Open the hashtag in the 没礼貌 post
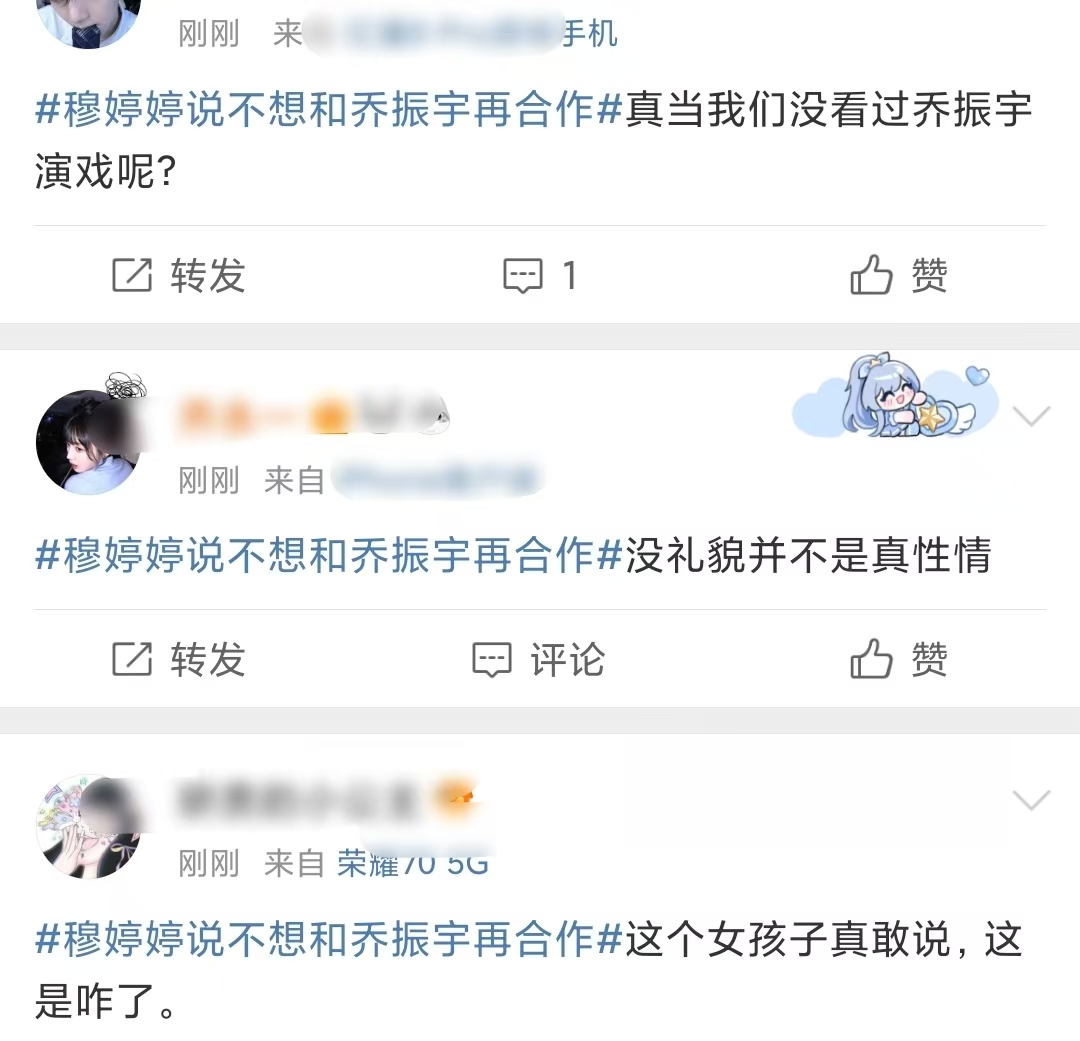This screenshot has width=1080, height=1041. [329, 555]
